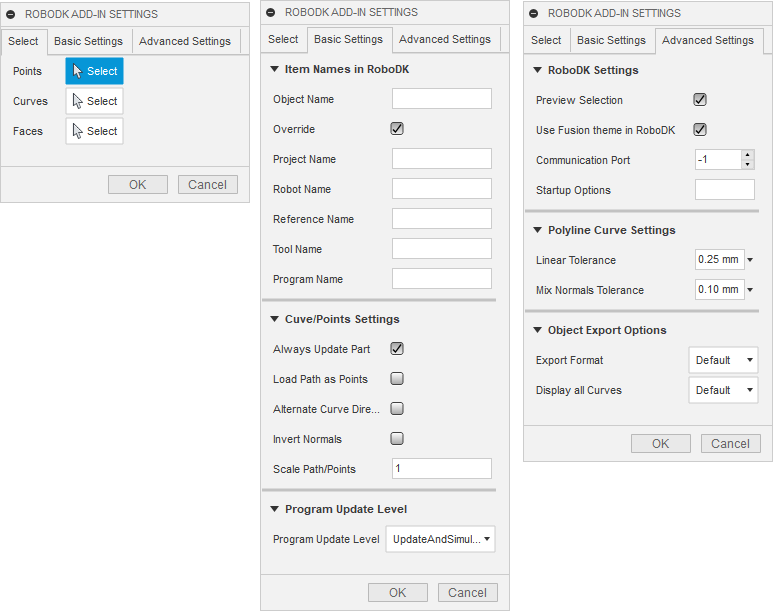Open the Select tab in the middle panel

click(x=283, y=39)
